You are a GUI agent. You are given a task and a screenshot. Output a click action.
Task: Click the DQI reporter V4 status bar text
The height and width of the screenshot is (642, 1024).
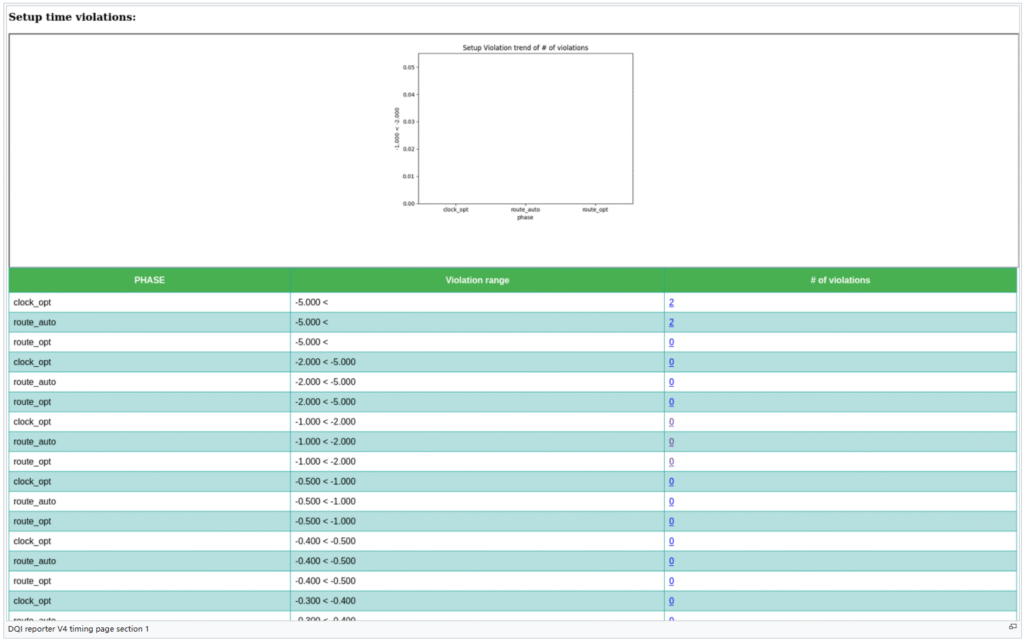78,628
